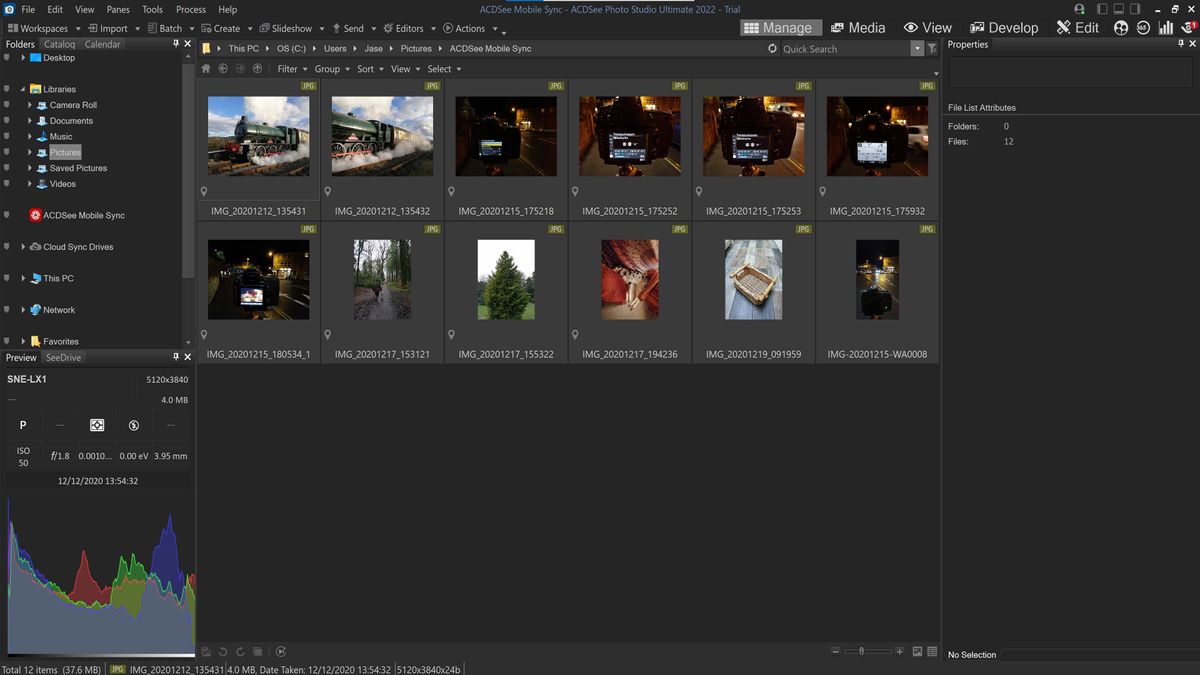Start Auto Advance play icon in bottom toolbar
The width and height of the screenshot is (1200, 675).
tap(281, 652)
